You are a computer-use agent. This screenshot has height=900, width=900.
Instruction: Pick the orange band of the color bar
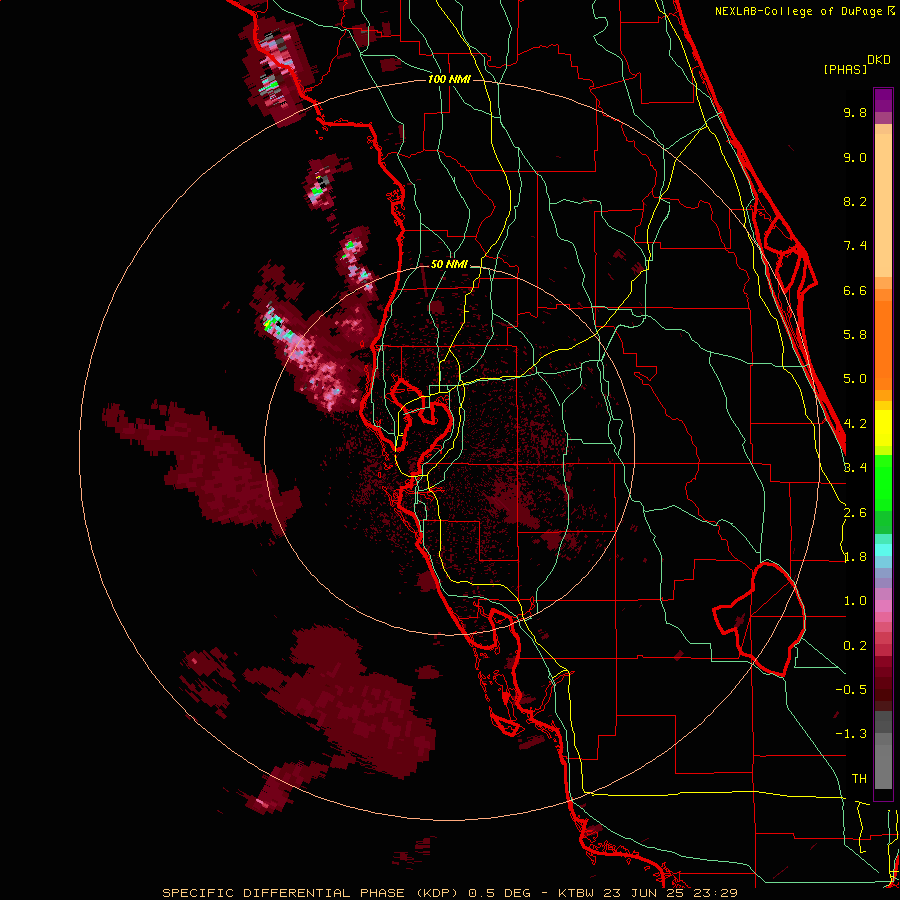click(883, 344)
